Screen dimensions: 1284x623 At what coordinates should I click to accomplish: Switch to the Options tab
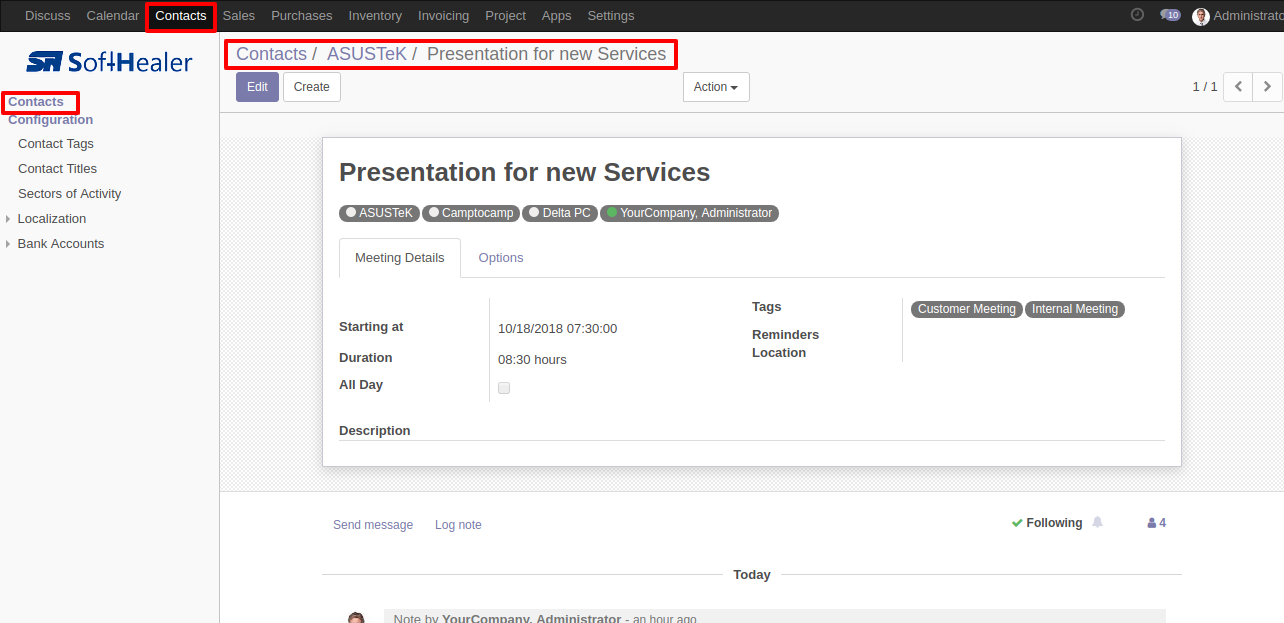501,258
